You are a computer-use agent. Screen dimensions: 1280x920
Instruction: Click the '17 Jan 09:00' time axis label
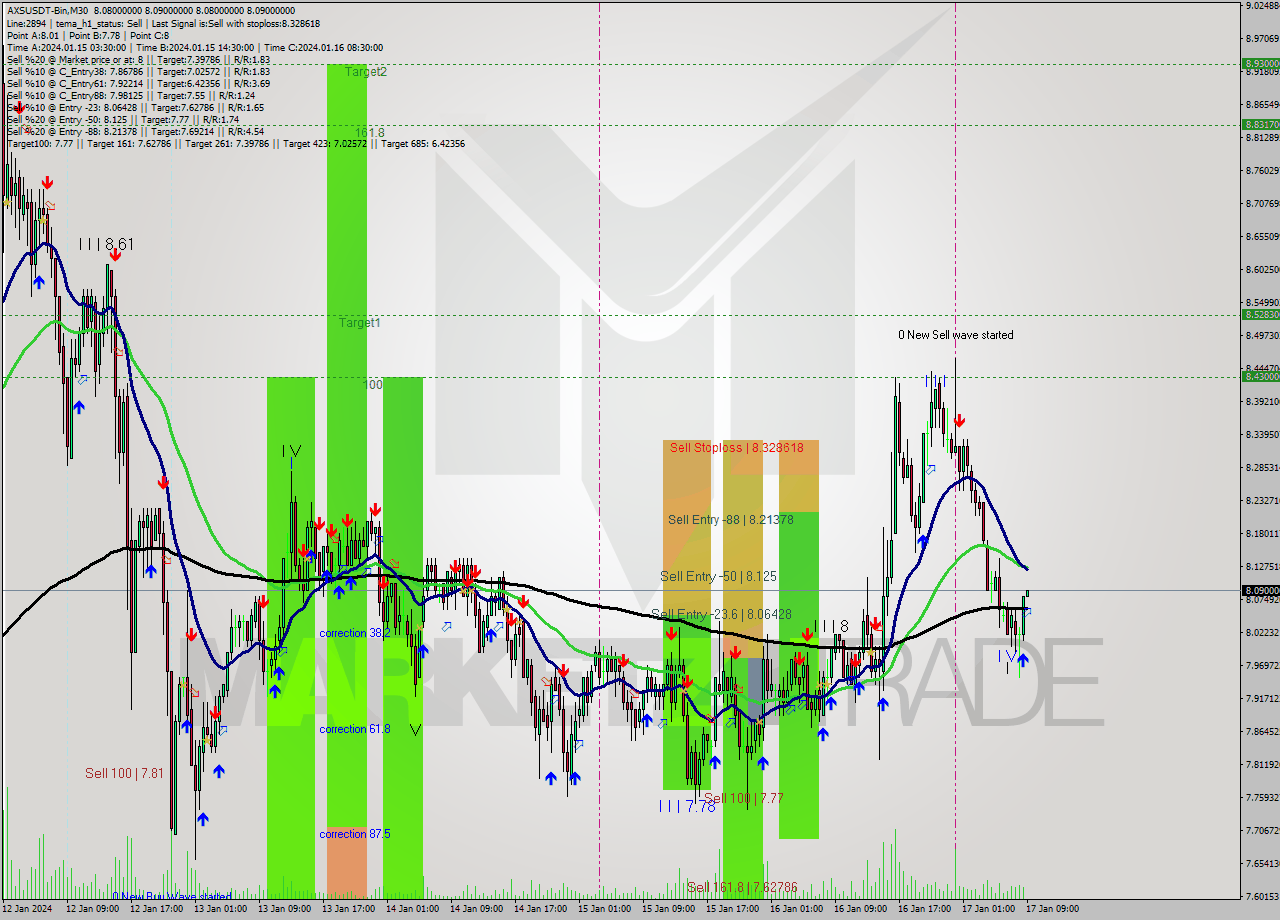(1053, 909)
